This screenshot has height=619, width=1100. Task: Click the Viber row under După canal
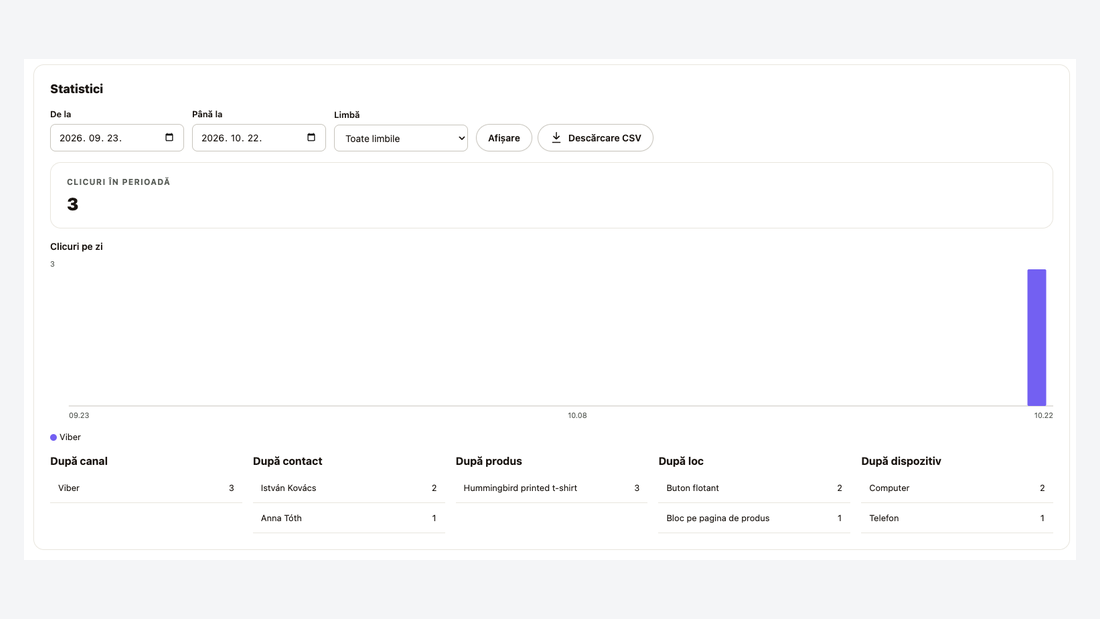coord(146,488)
